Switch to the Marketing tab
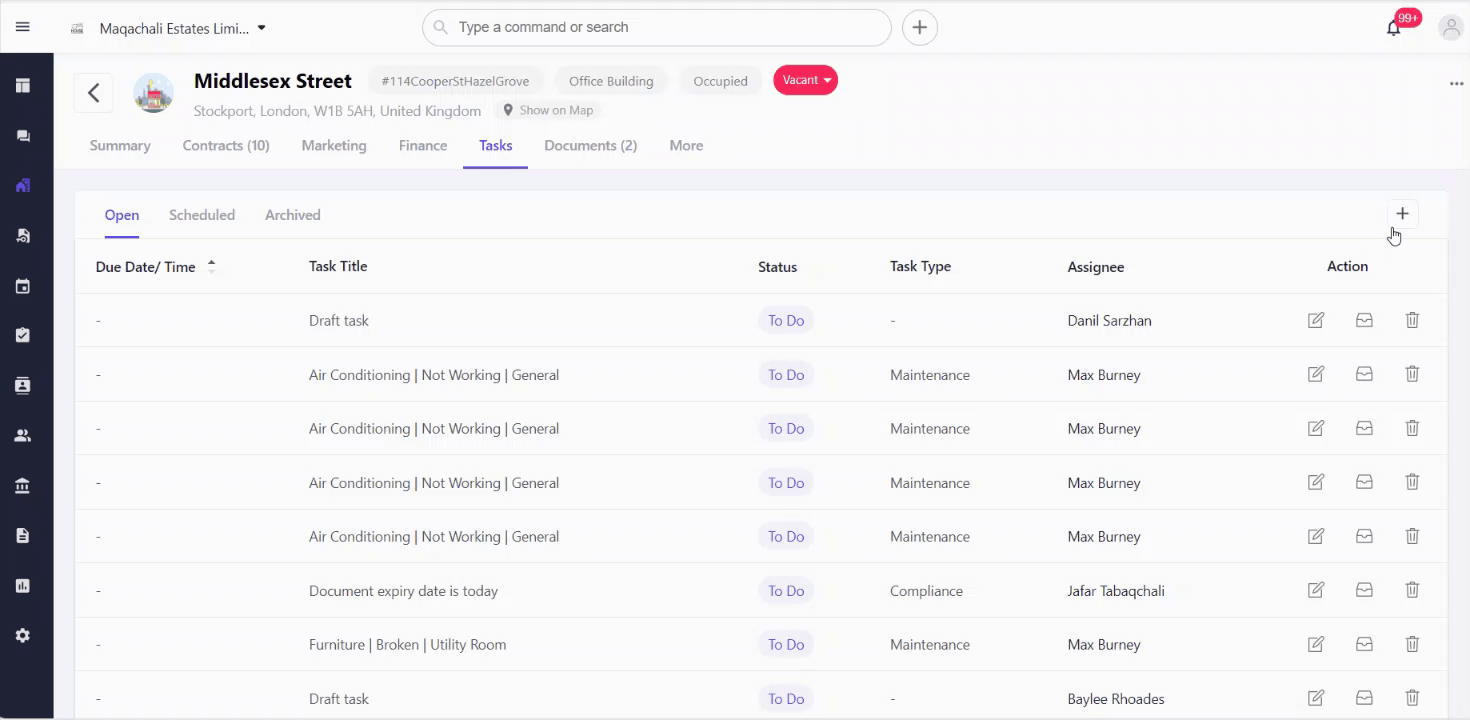1470x720 pixels. [x=334, y=146]
